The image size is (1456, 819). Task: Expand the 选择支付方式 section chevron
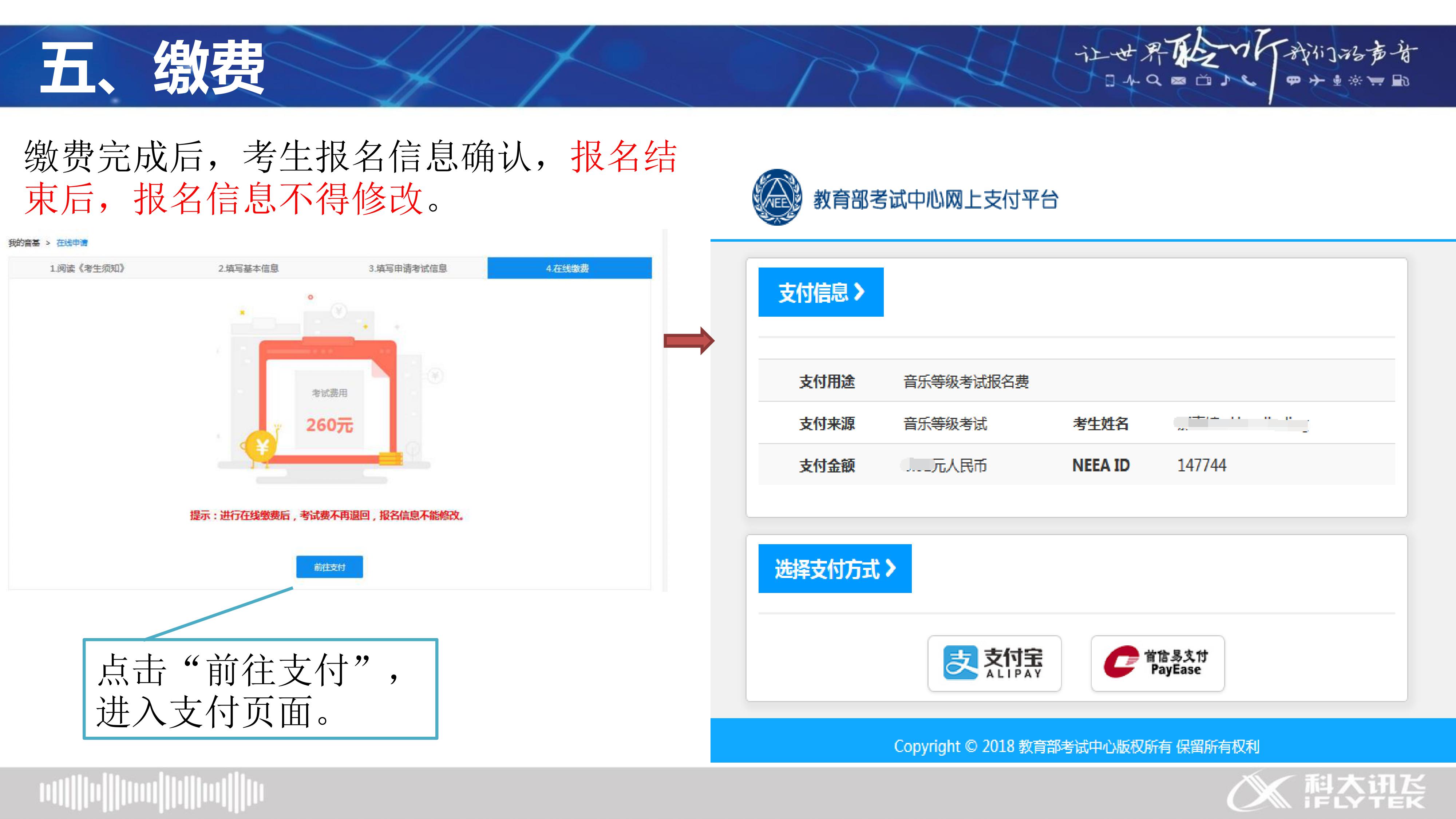[891, 568]
